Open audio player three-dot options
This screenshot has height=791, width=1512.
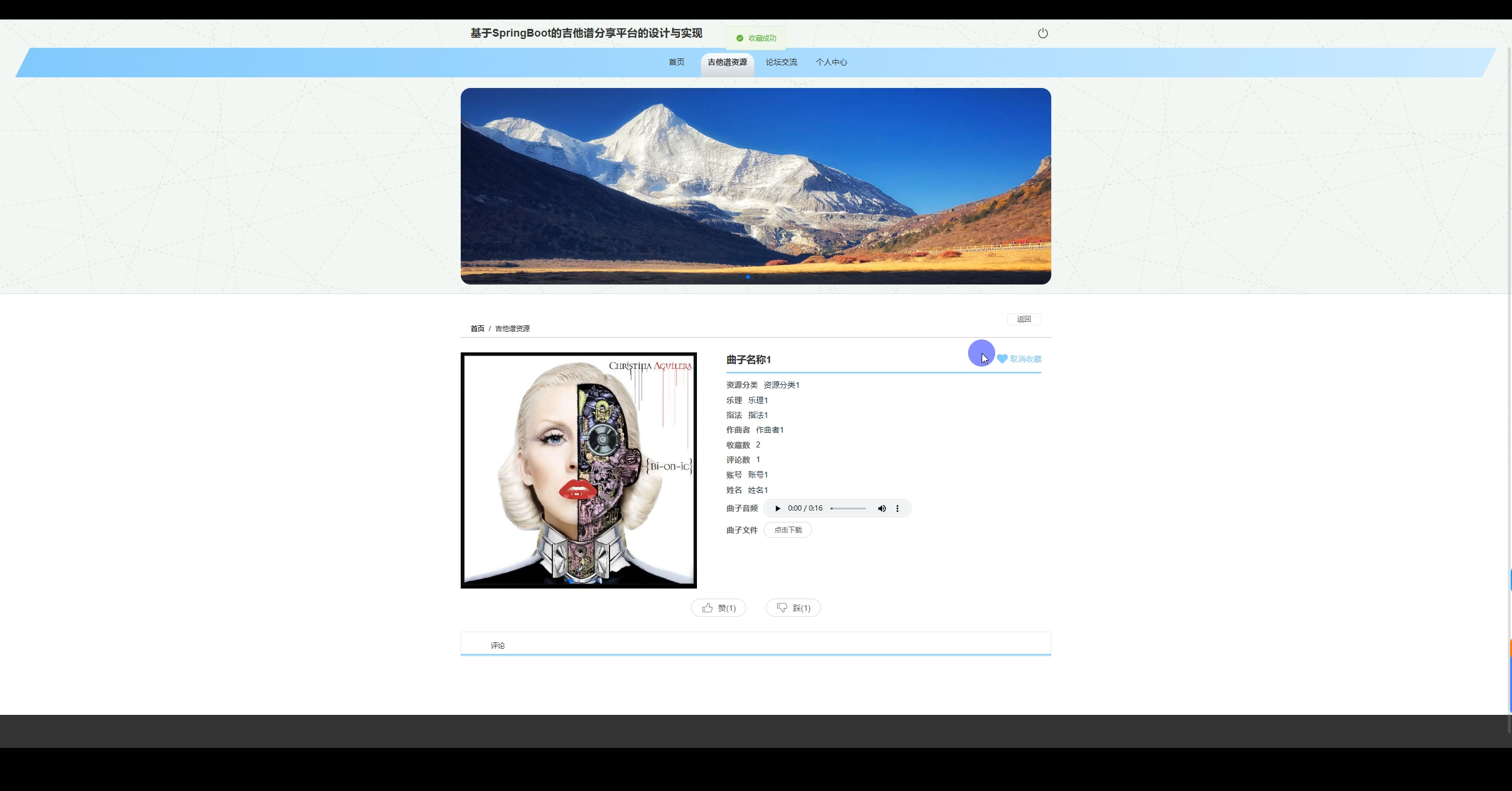(897, 508)
